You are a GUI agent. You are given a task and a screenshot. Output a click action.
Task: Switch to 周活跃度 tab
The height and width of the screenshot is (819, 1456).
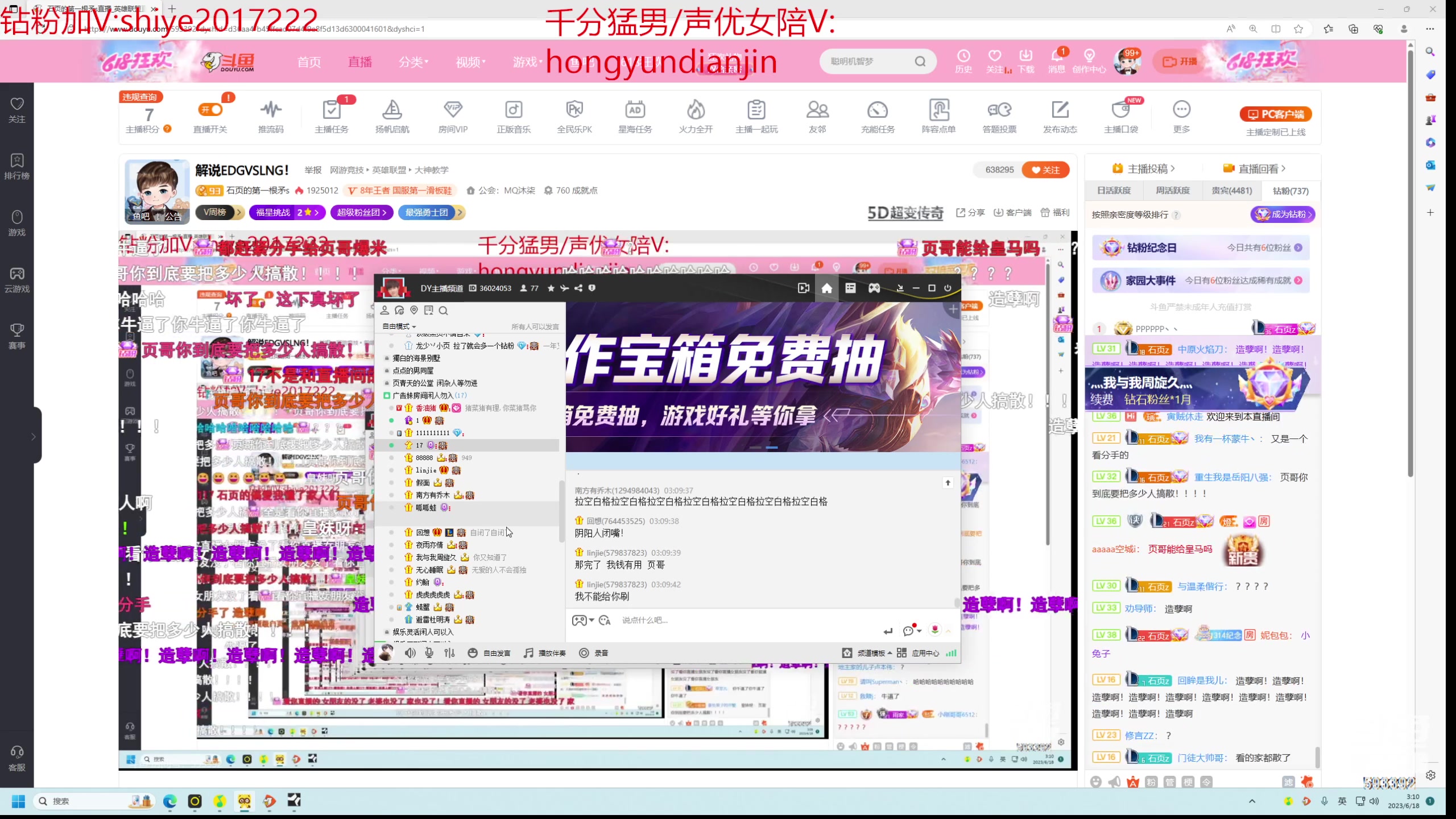pyautogui.click(x=1173, y=191)
